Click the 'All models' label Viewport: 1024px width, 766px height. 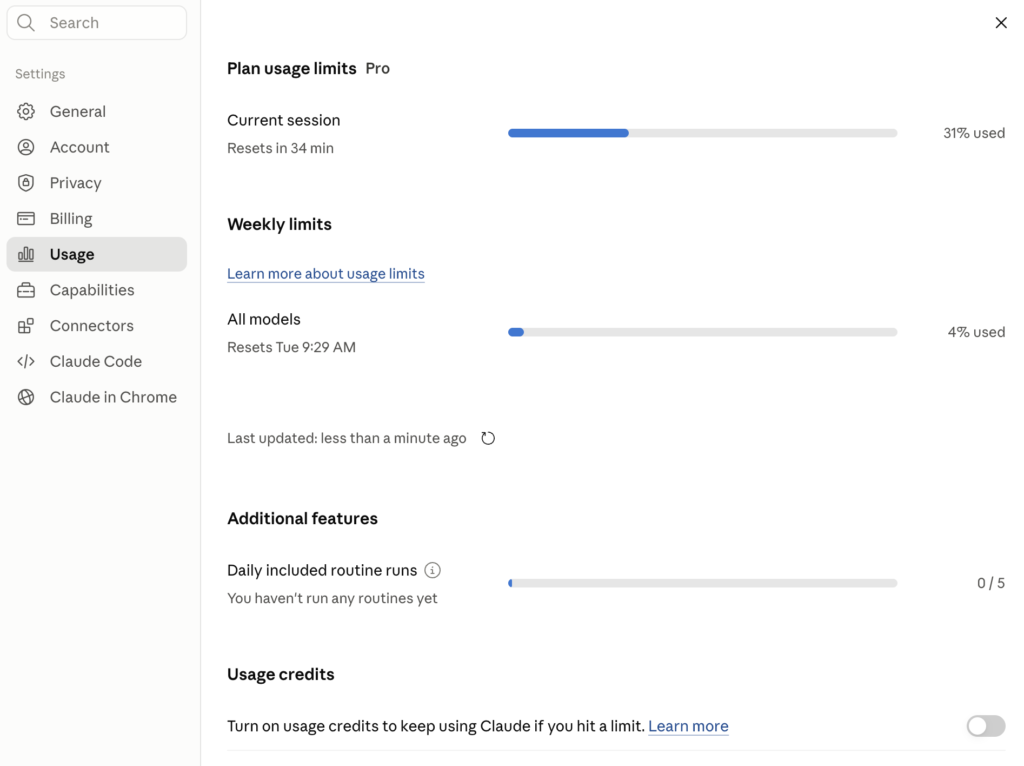click(264, 319)
